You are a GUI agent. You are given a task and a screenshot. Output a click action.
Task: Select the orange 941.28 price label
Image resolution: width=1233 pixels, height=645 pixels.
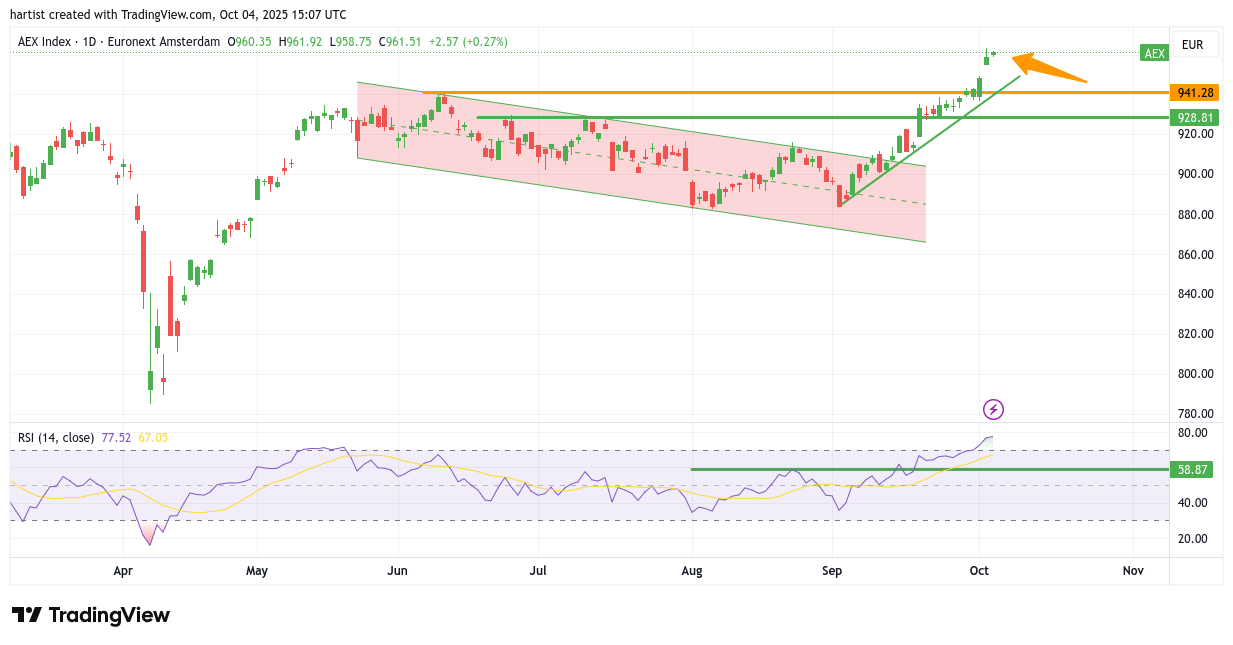(1195, 93)
